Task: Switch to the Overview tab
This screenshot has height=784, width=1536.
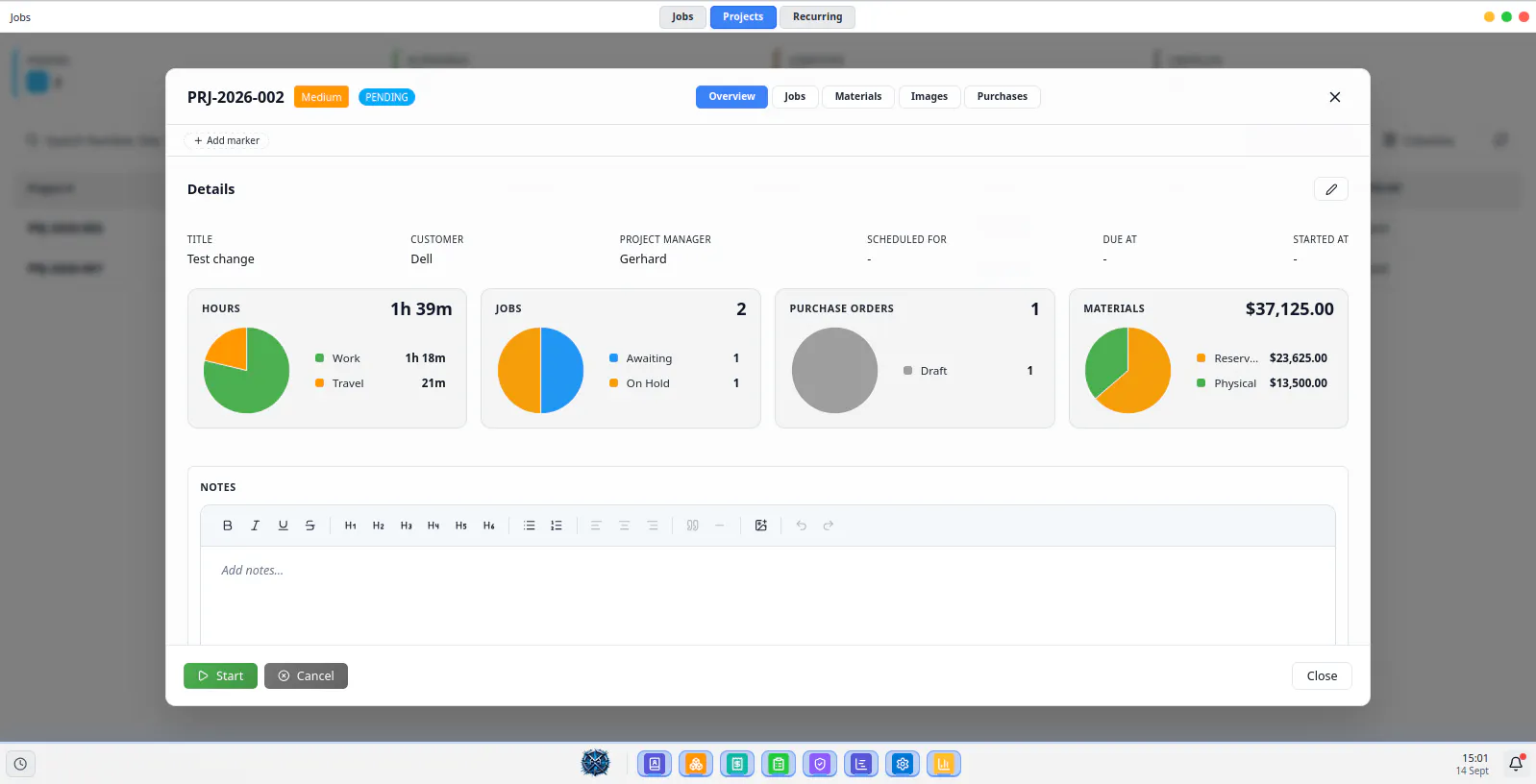Action: [732, 97]
